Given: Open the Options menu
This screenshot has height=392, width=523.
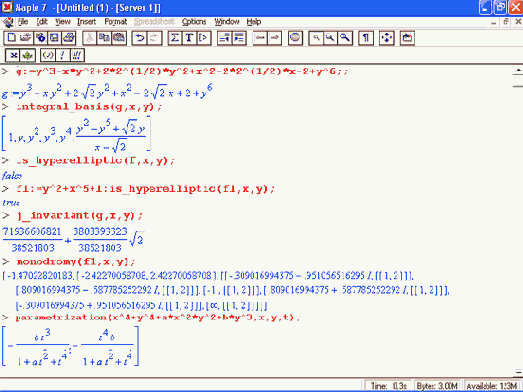Looking at the screenshot, I should 194,22.
